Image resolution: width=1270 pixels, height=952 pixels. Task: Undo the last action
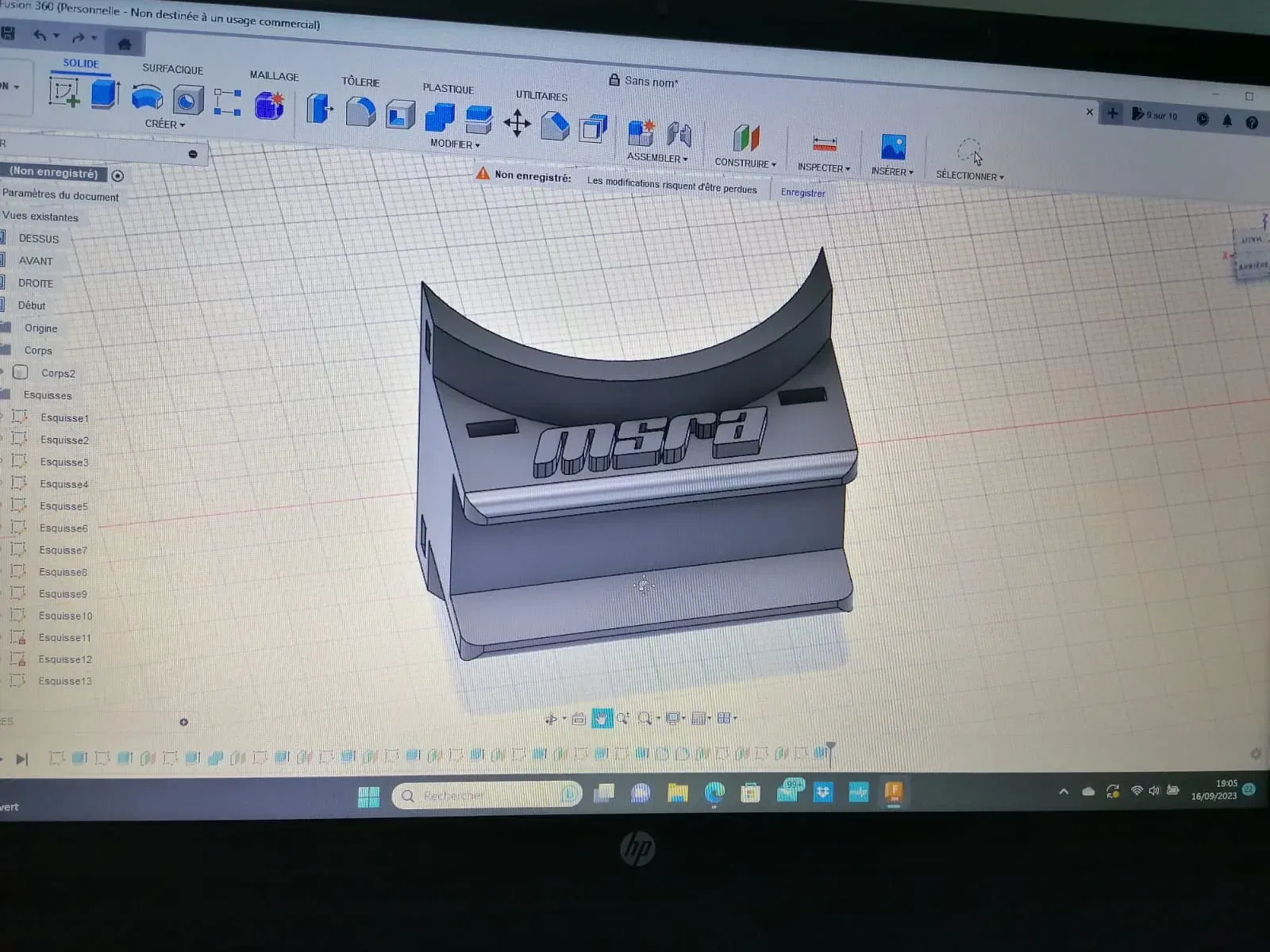pyautogui.click(x=40, y=35)
